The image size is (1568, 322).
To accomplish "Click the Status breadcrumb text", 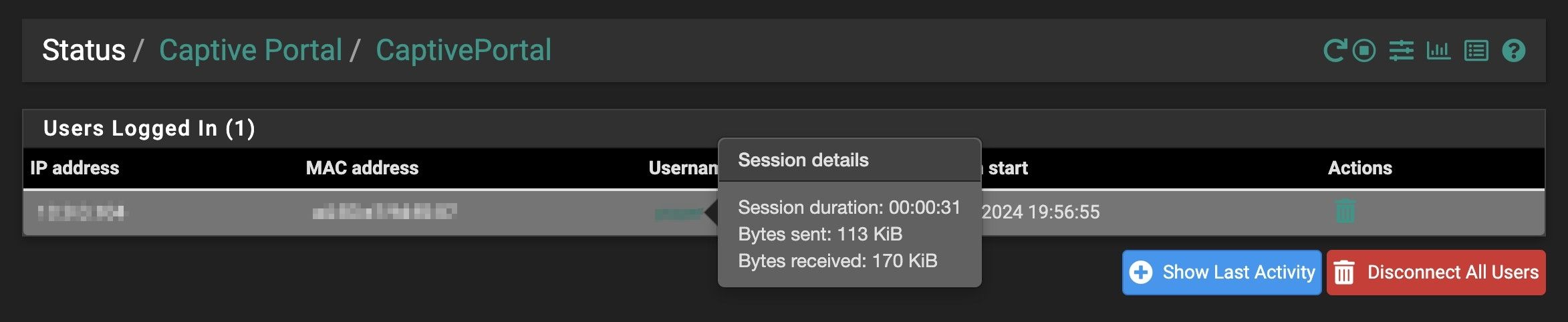I will coord(84,51).
